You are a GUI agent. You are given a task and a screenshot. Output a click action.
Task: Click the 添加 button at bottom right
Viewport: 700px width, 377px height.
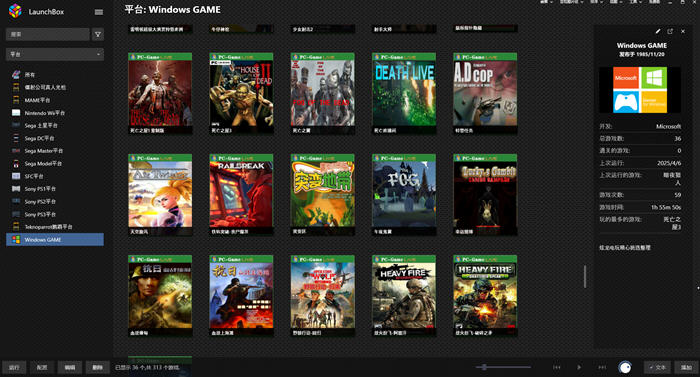pos(686,367)
